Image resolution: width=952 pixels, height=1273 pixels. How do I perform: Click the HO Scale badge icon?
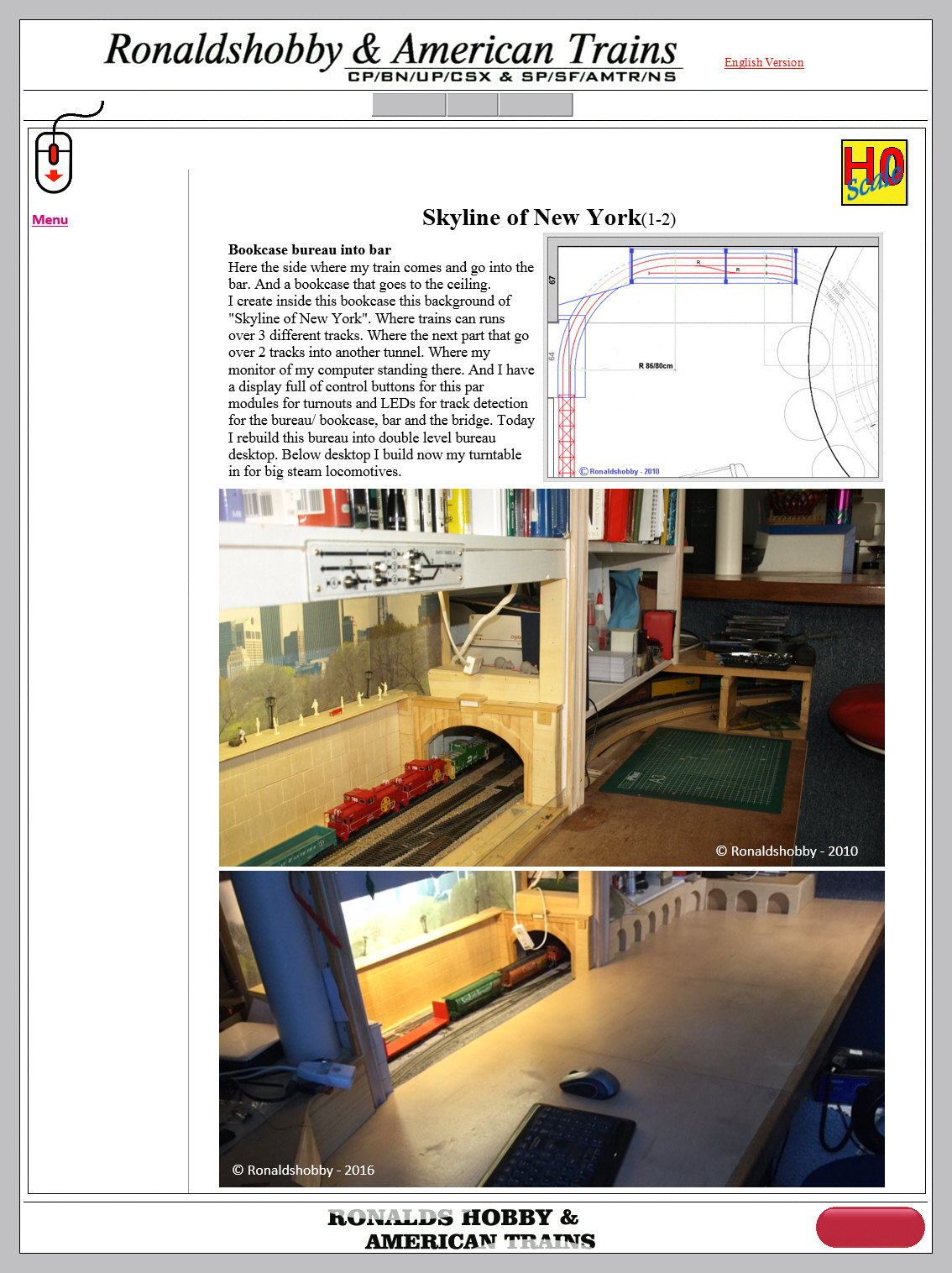coord(874,172)
